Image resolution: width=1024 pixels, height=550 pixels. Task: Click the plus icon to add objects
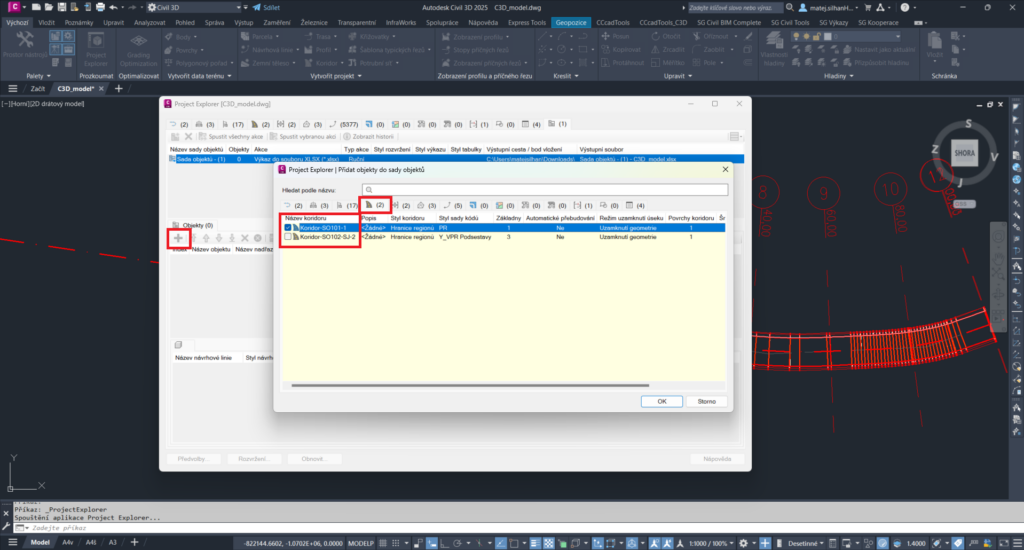[x=178, y=238]
